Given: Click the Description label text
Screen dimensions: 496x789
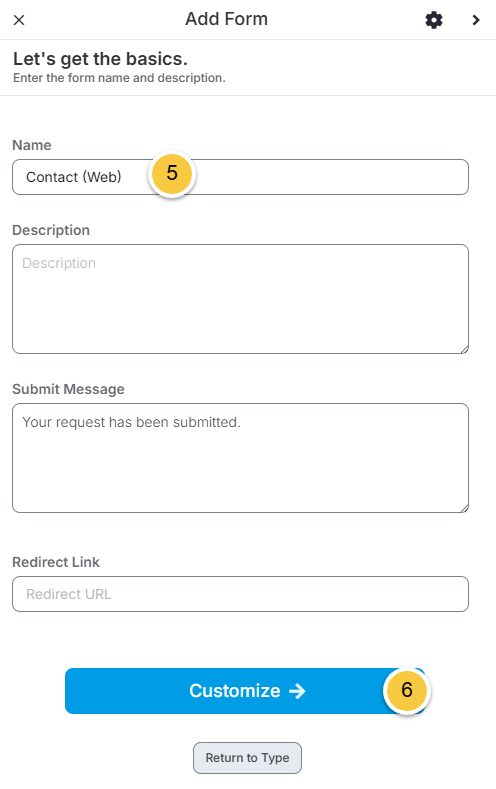Looking at the screenshot, I should click(51, 230).
